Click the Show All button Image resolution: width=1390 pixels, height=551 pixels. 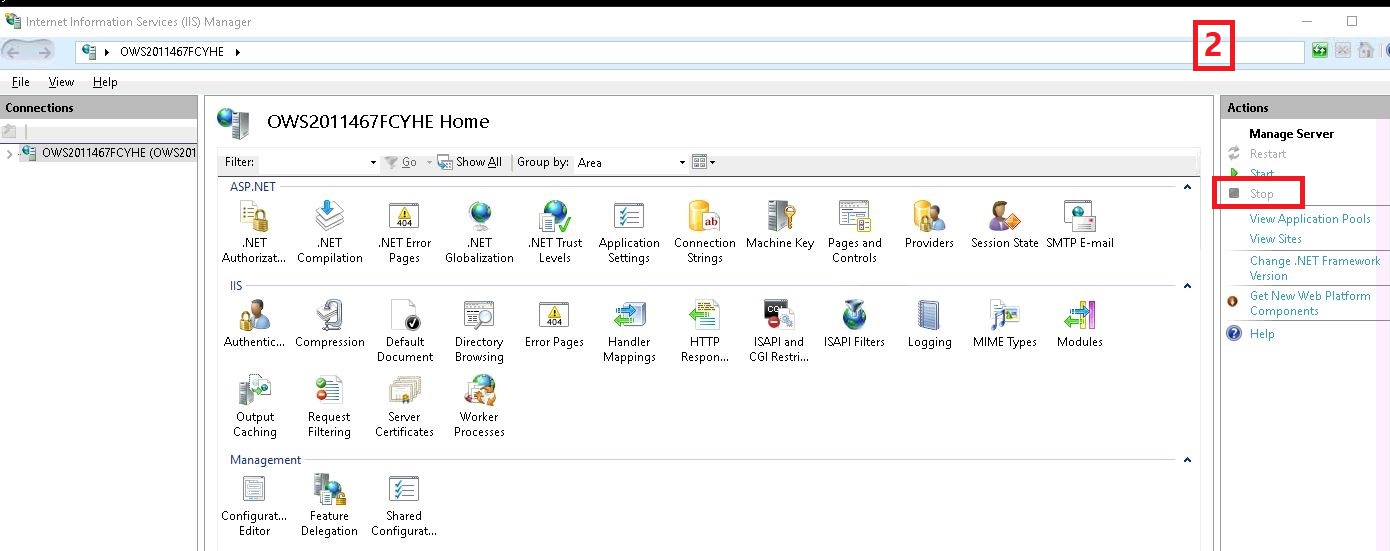470,162
